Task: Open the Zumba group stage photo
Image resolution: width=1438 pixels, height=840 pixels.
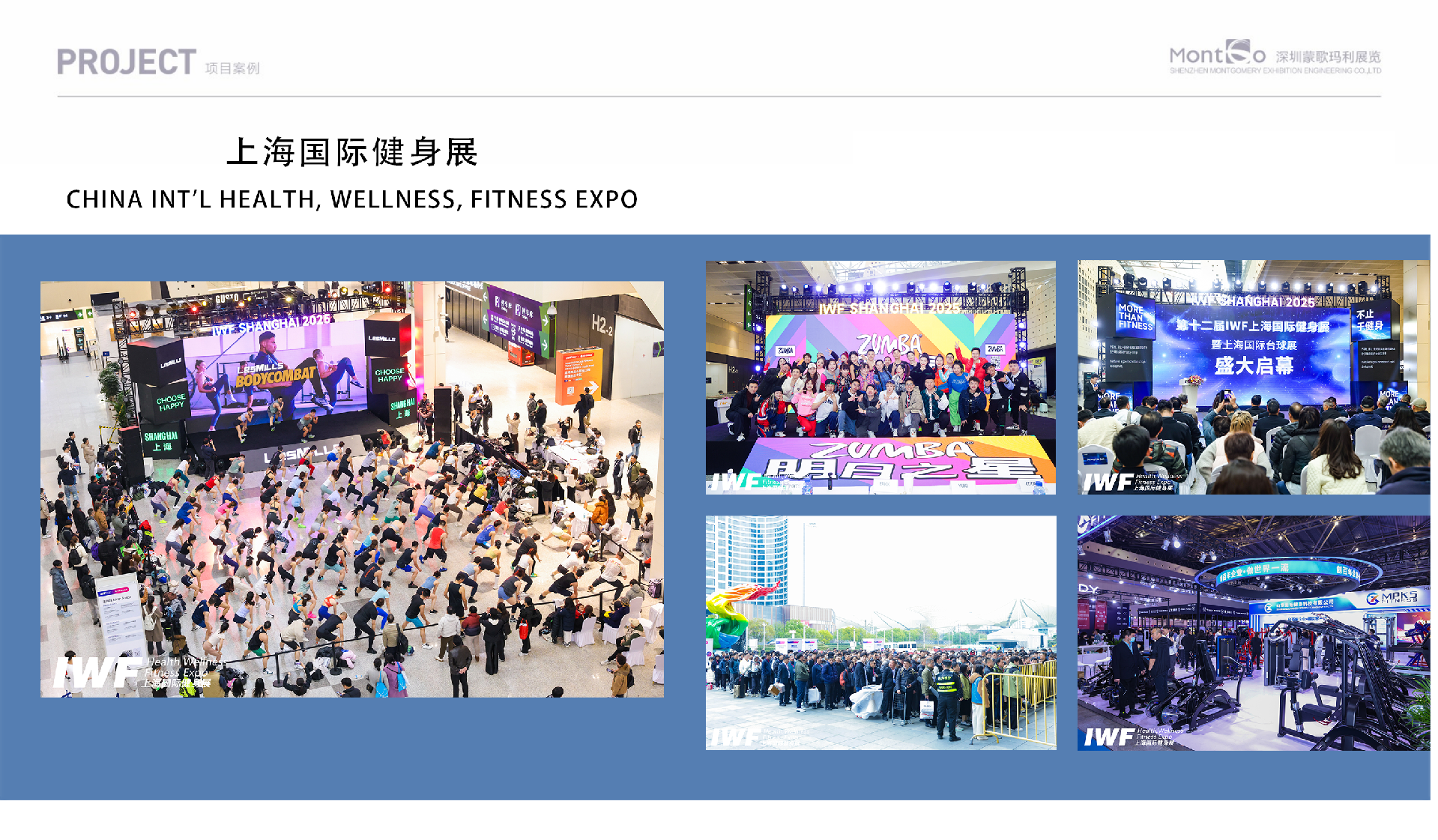Action: pos(880,378)
